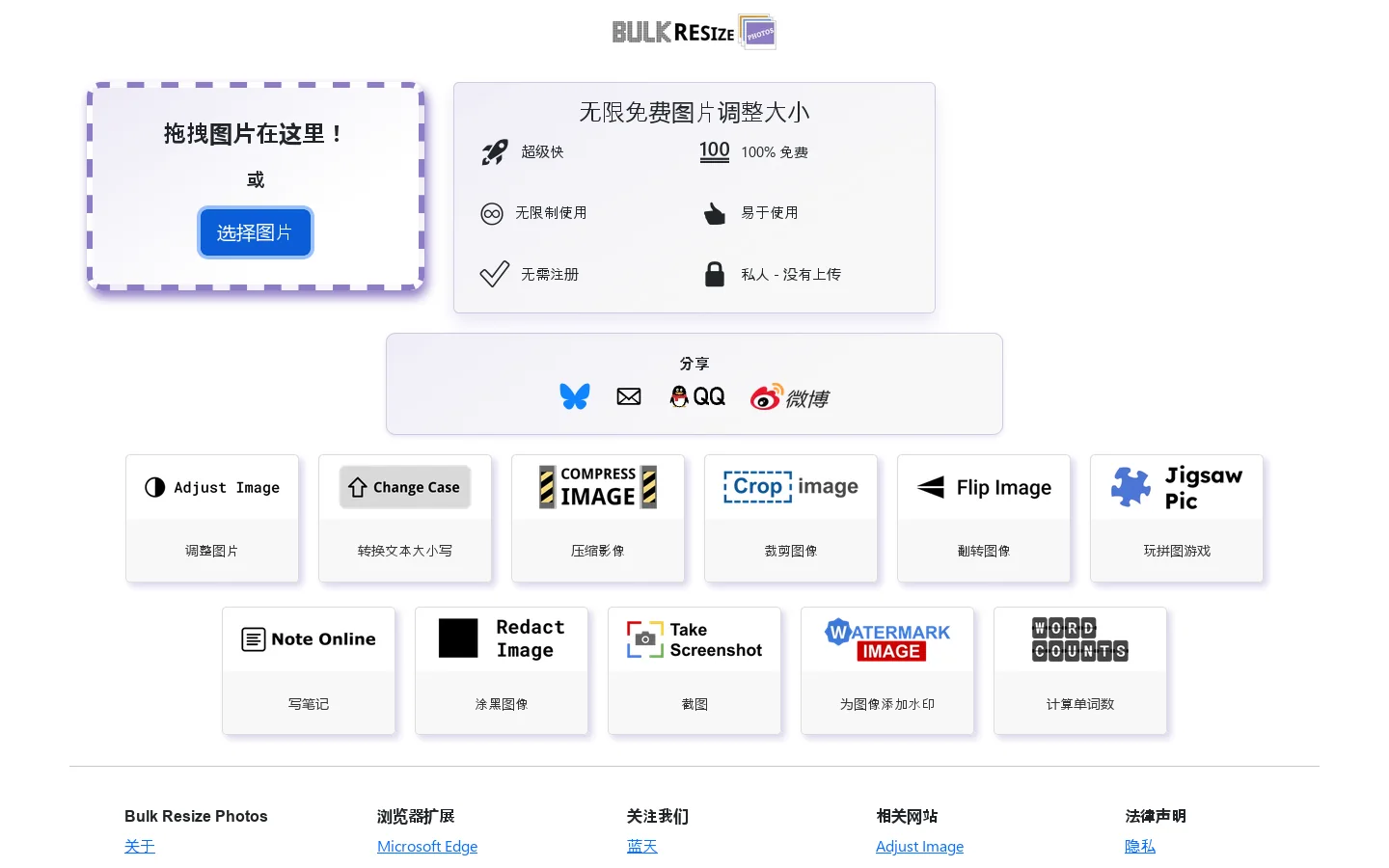The width and height of the screenshot is (1389, 868).
Task: Click the 易于使用 feature text
Action: tap(770, 212)
